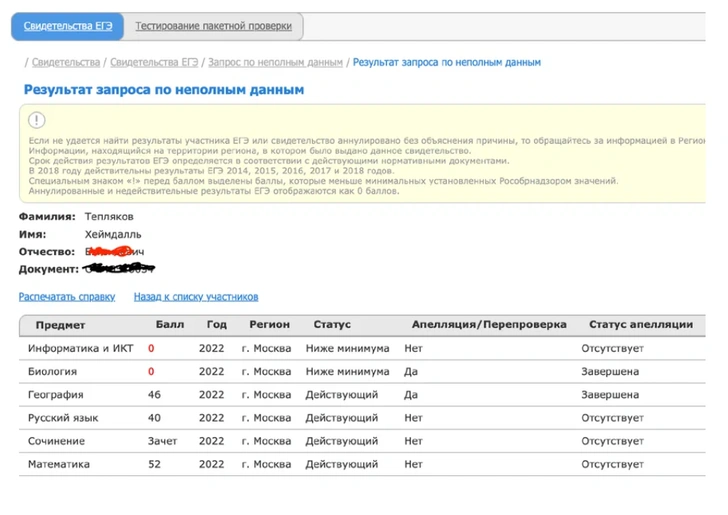
Task: Click the Год column header
Action: [x=217, y=325]
